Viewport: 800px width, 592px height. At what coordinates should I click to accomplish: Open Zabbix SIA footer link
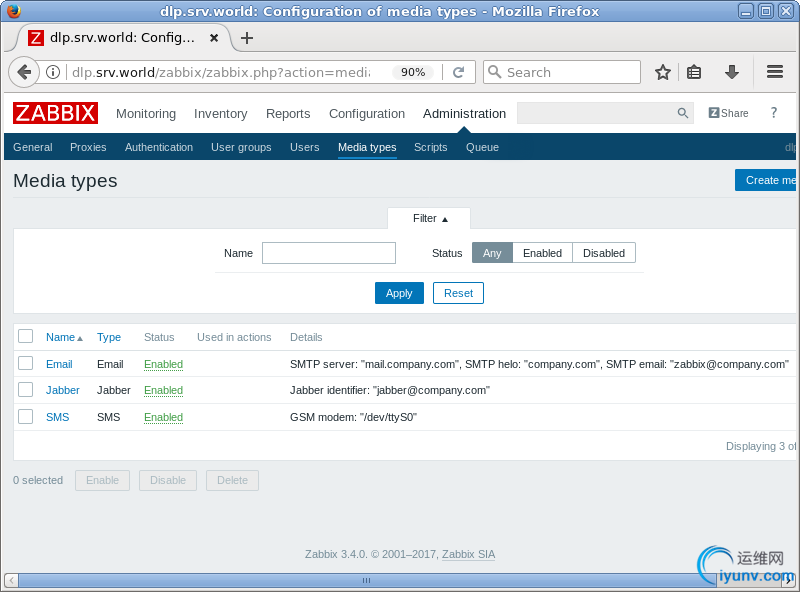pyautogui.click(x=468, y=554)
